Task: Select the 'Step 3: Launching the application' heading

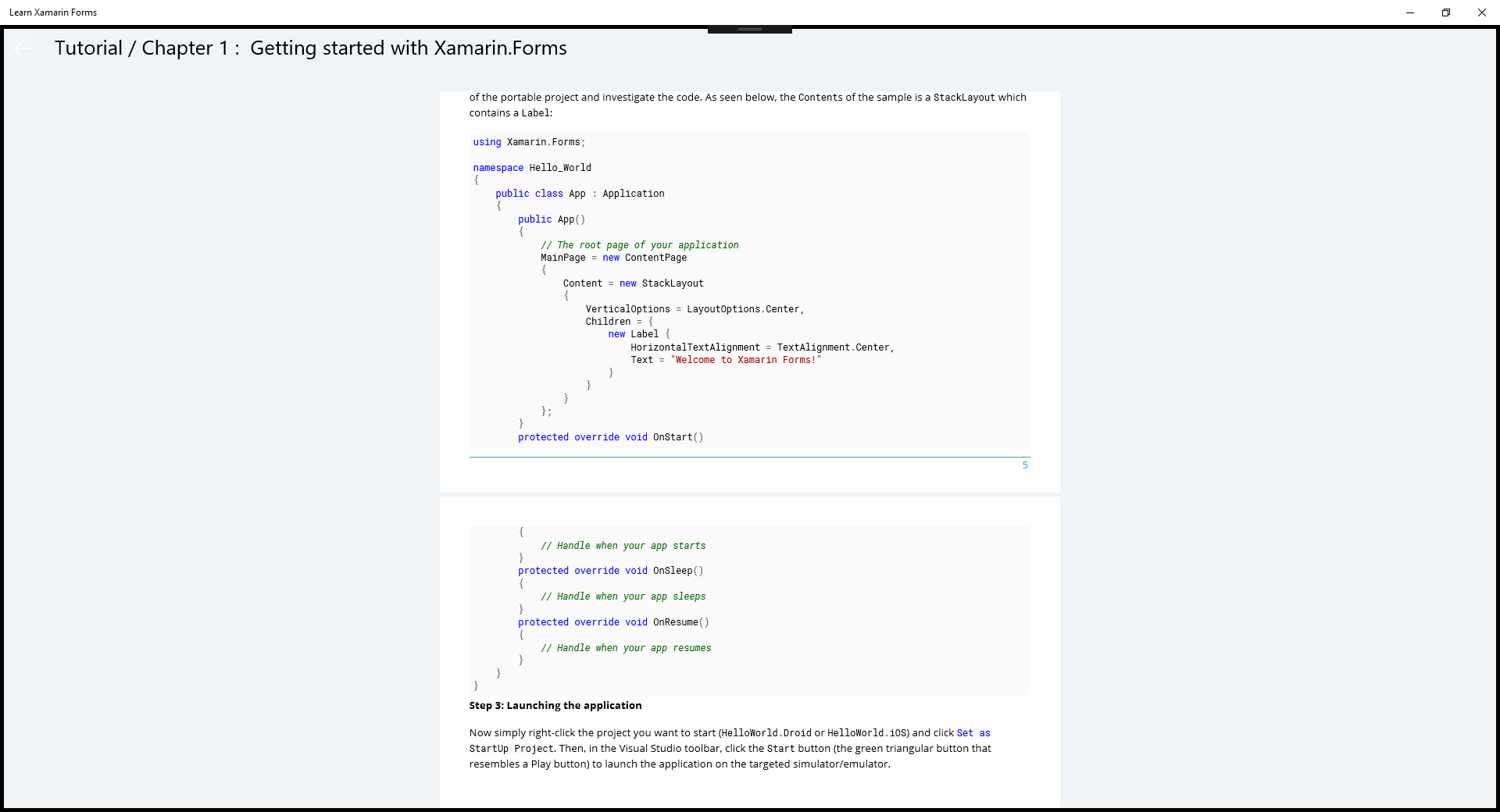Action: (555, 706)
